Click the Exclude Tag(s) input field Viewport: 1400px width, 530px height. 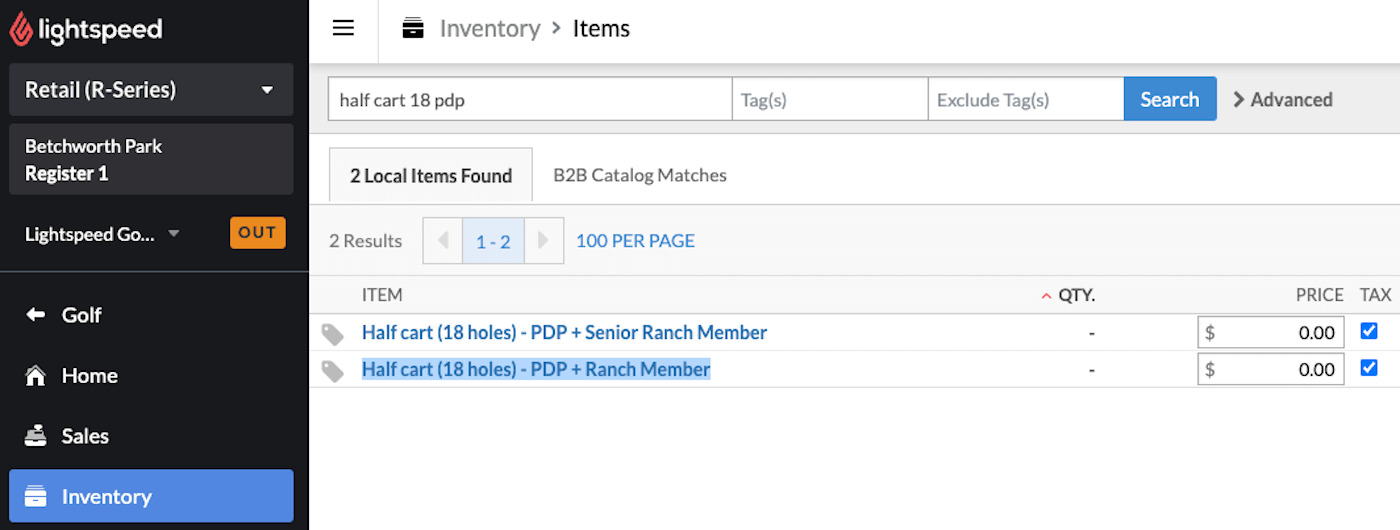1026,99
